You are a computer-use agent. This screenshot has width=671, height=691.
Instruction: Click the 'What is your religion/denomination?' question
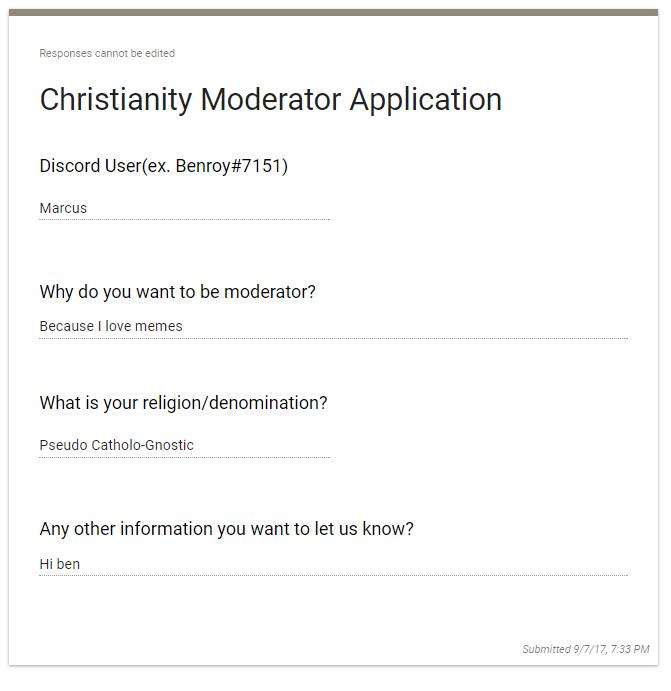tap(183, 403)
